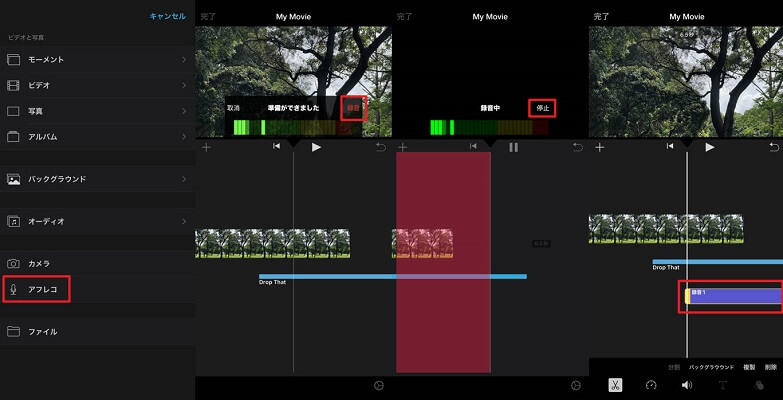Open project settings gear in 録音中 panel

pyautogui.click(x=576, y=386)
